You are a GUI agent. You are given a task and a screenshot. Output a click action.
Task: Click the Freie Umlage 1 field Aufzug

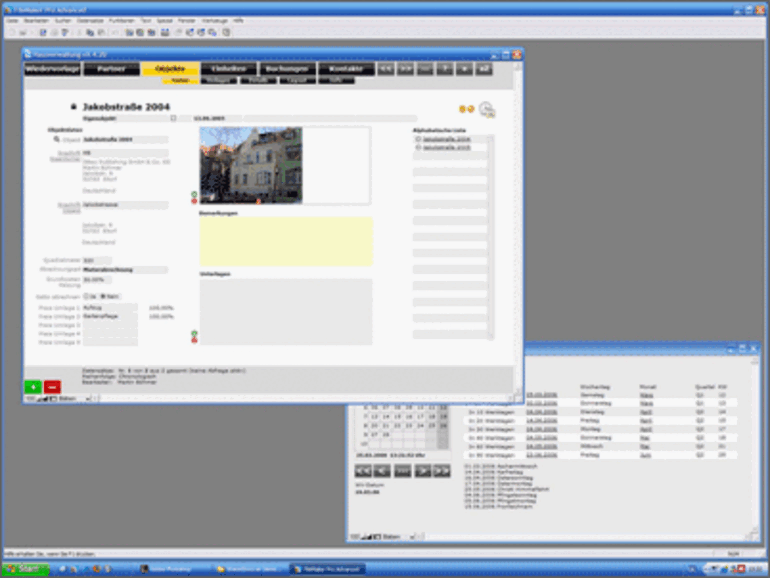click(x=110, y=308)
